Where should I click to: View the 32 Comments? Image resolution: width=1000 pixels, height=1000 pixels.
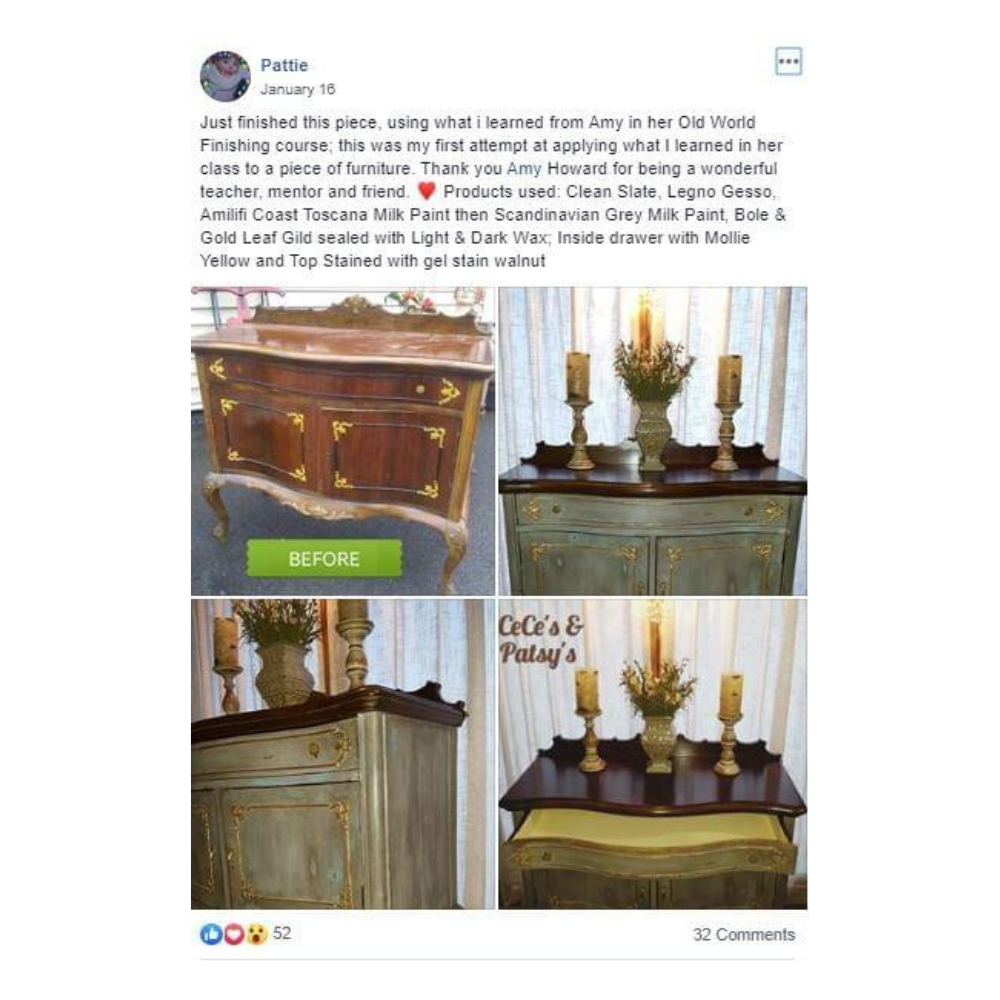pos(744,934)
